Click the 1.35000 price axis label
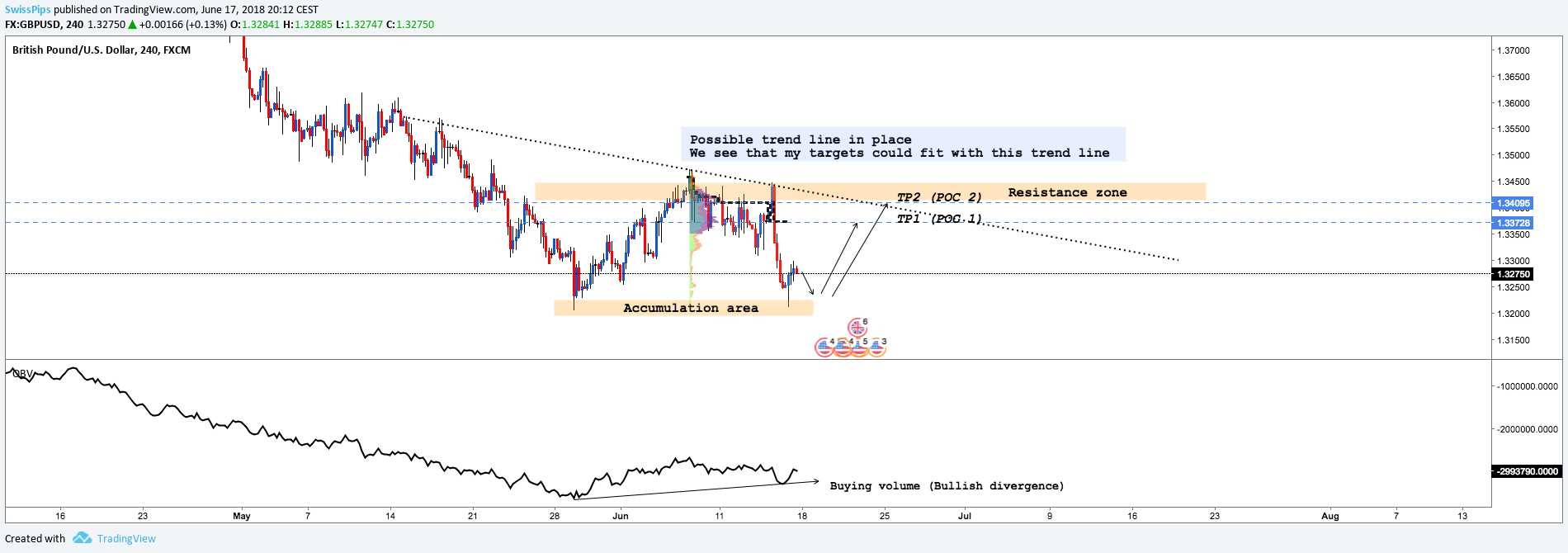The height and width of the screenshot is (553, 1568). pos(1513,155)
